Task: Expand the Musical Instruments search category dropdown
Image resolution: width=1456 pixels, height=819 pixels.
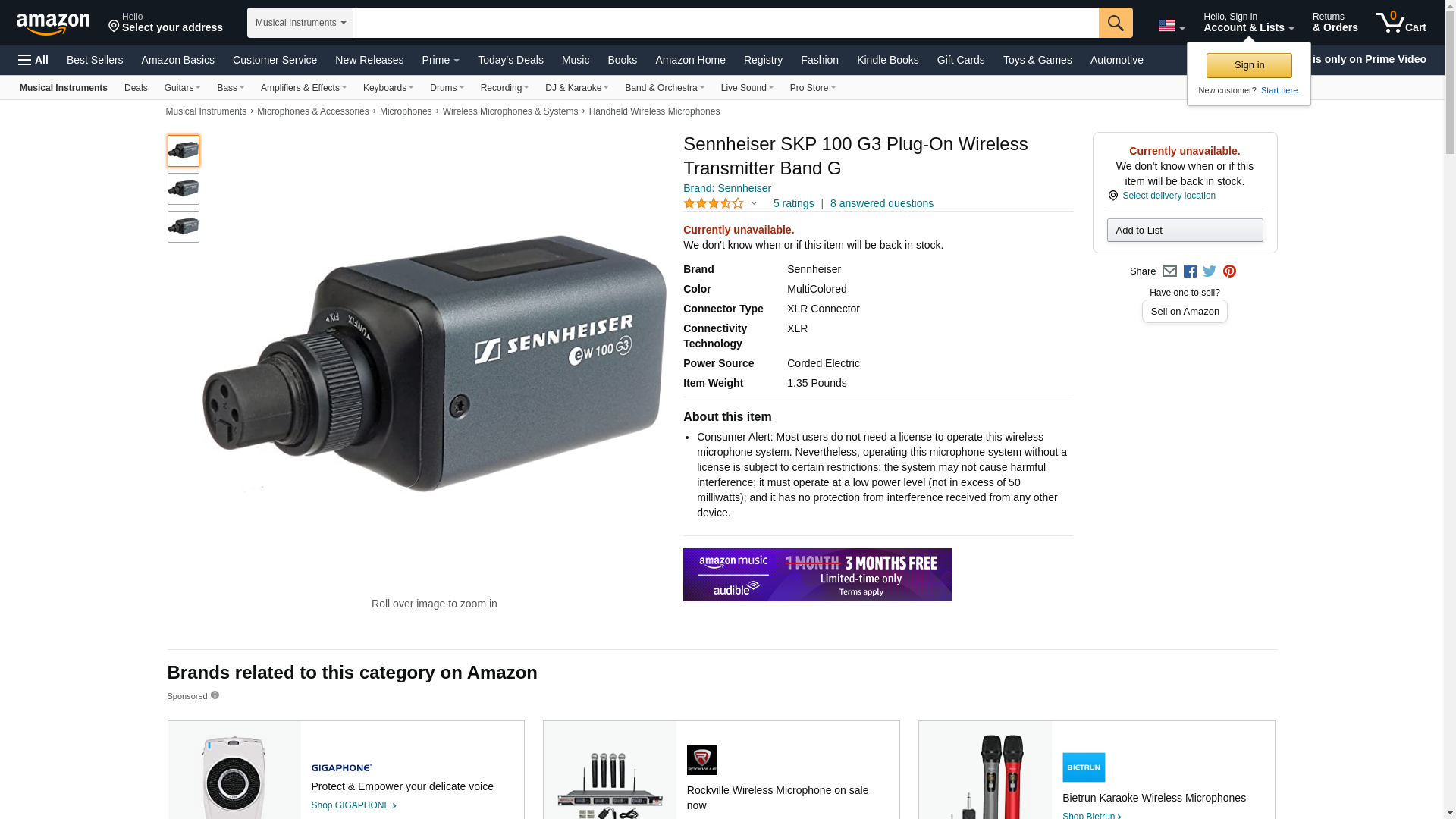Action: 300,23
